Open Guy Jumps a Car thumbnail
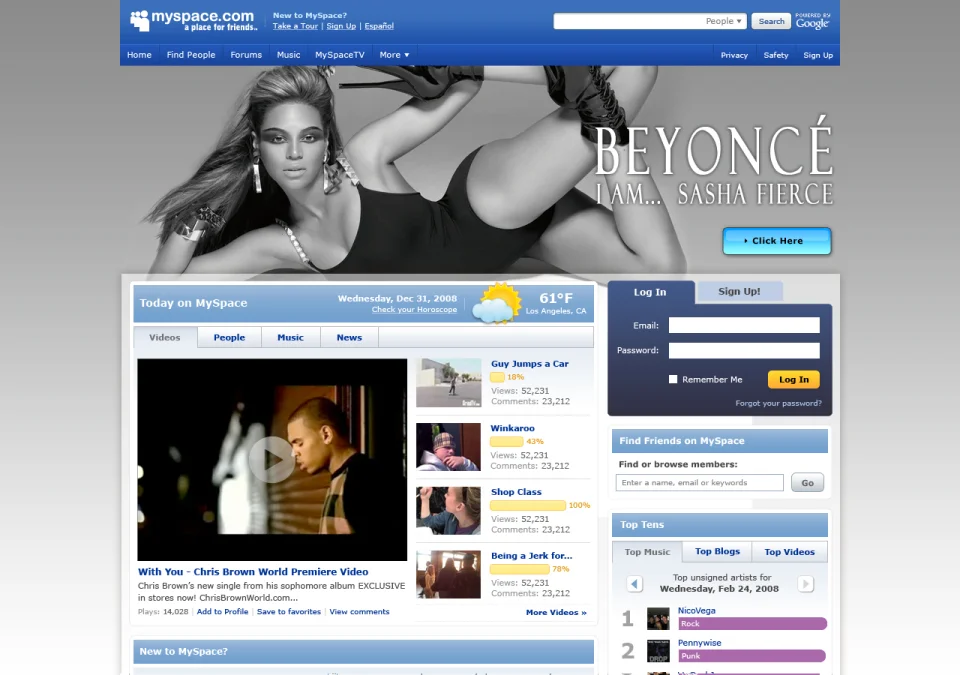Image resolution: width=960 pixels, height=675 pixels. [x=449, y=383]
